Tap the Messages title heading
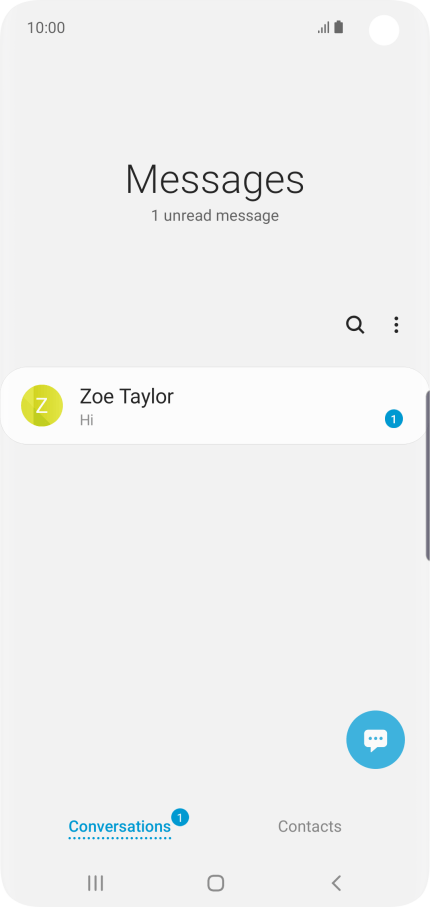This screenshot has height=907, width=430. [x=215, y=179]
